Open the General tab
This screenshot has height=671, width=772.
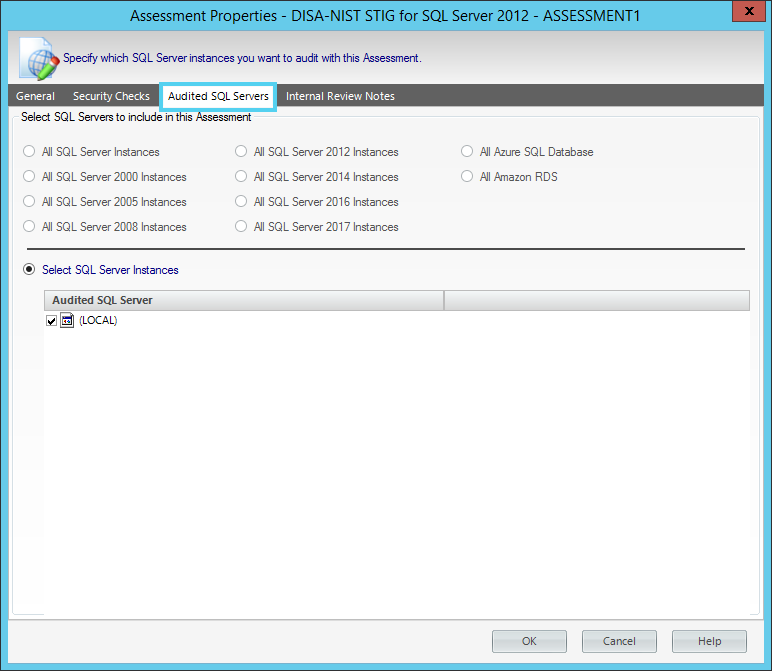point(35,96)
